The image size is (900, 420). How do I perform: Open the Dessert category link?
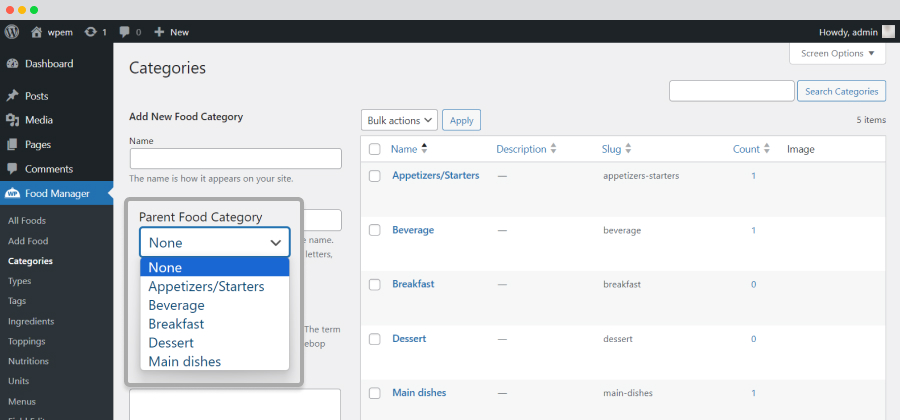[409, 339]
